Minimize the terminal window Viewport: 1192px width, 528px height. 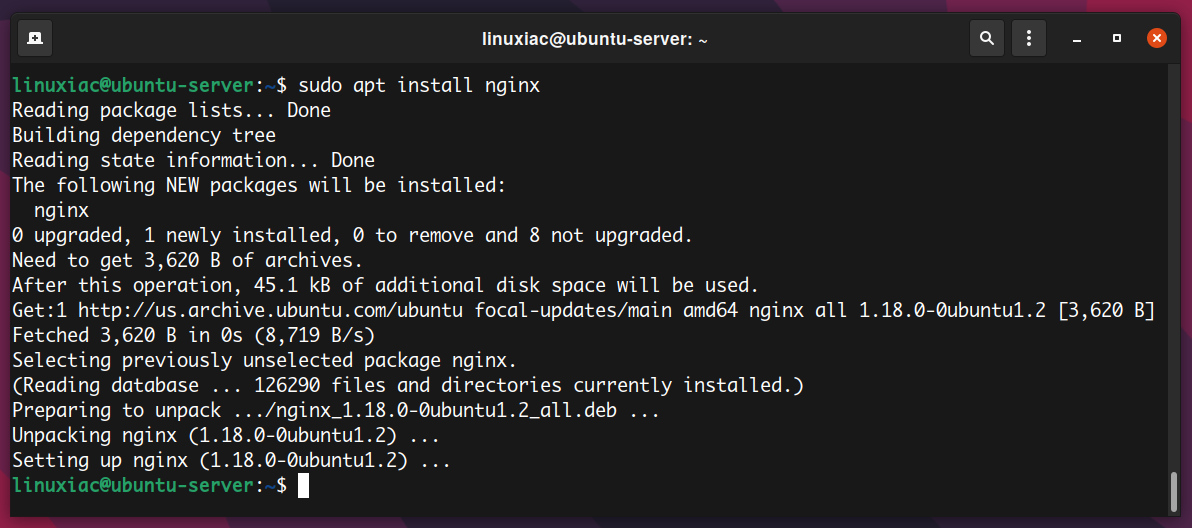(1077, 39)
